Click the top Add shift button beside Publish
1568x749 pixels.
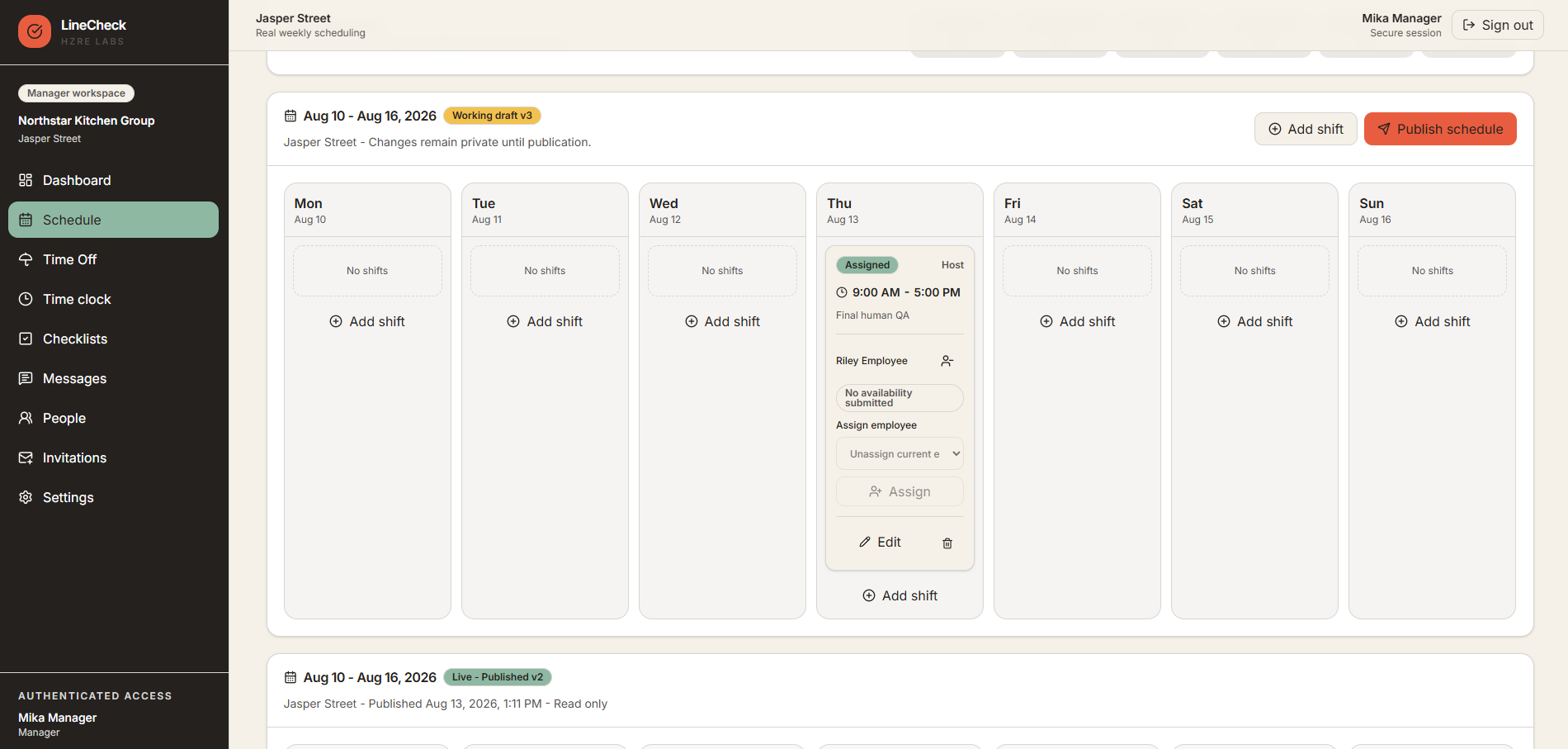[x=1306, y=129]
